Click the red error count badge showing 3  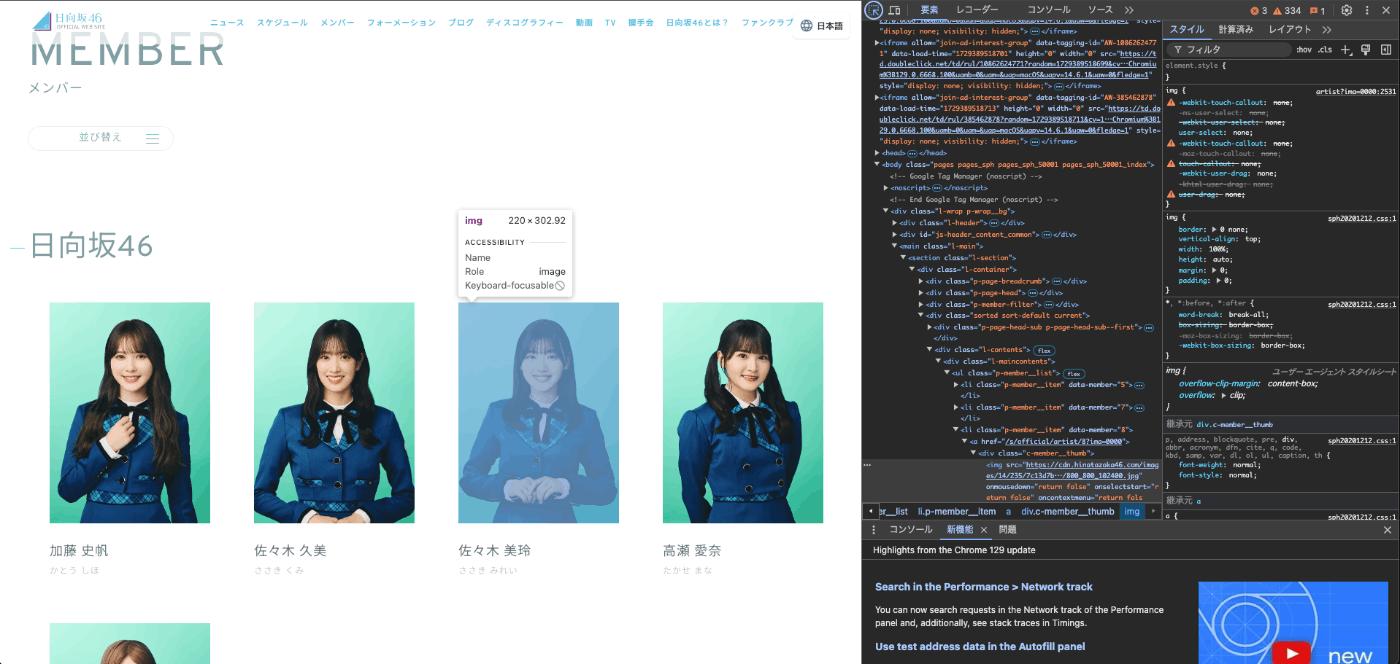[1259, 10]
